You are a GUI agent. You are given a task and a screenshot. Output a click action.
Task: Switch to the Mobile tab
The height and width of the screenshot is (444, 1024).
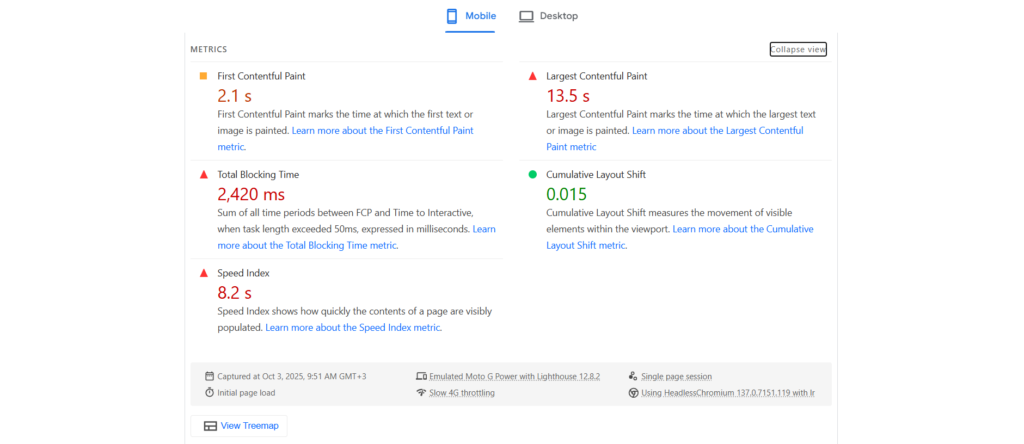[x=470, y=16]
